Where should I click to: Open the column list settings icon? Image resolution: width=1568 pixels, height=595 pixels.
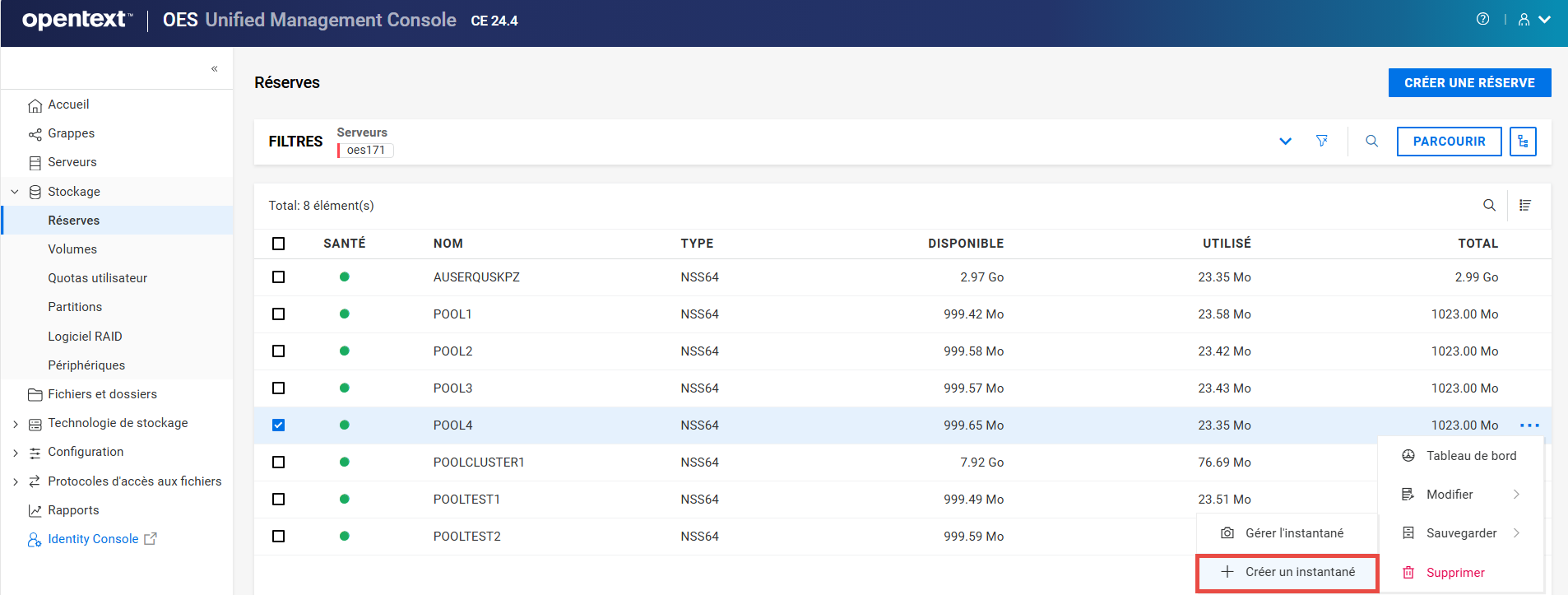click(x=1524, y=205)
